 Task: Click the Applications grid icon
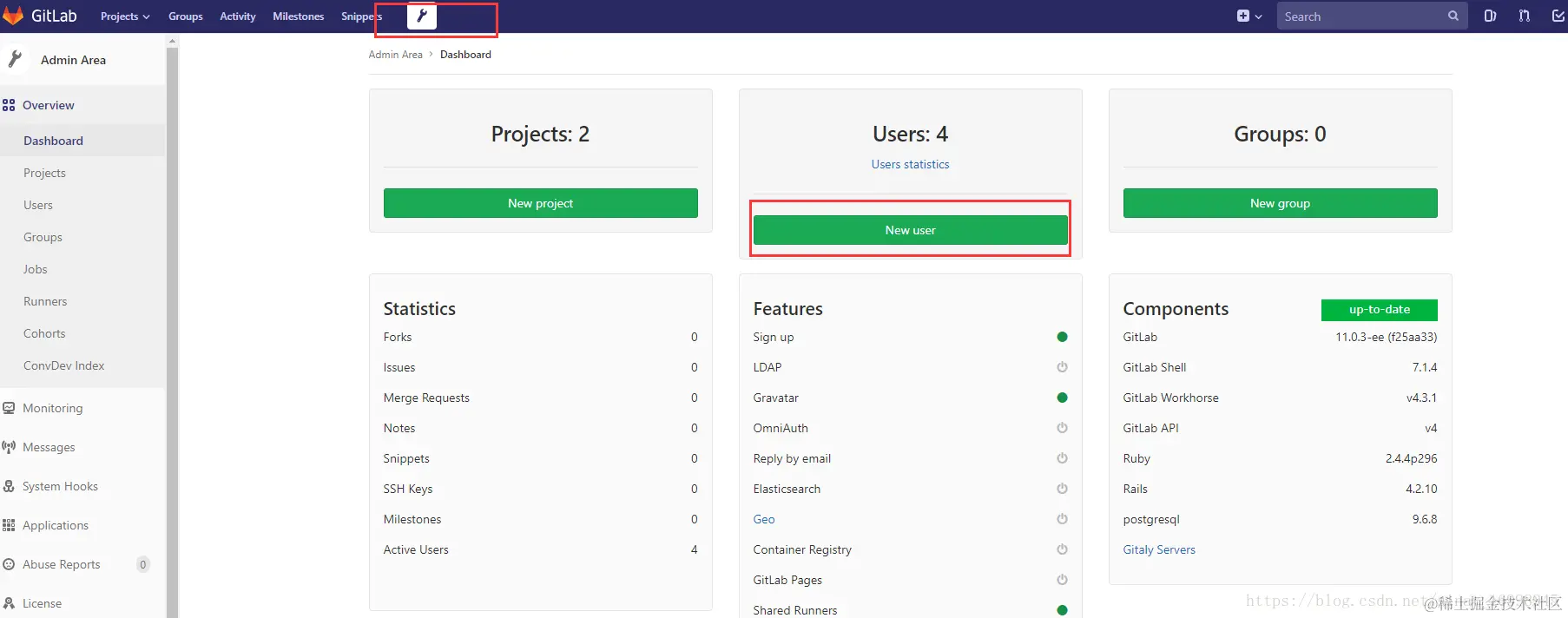point(9,525)
